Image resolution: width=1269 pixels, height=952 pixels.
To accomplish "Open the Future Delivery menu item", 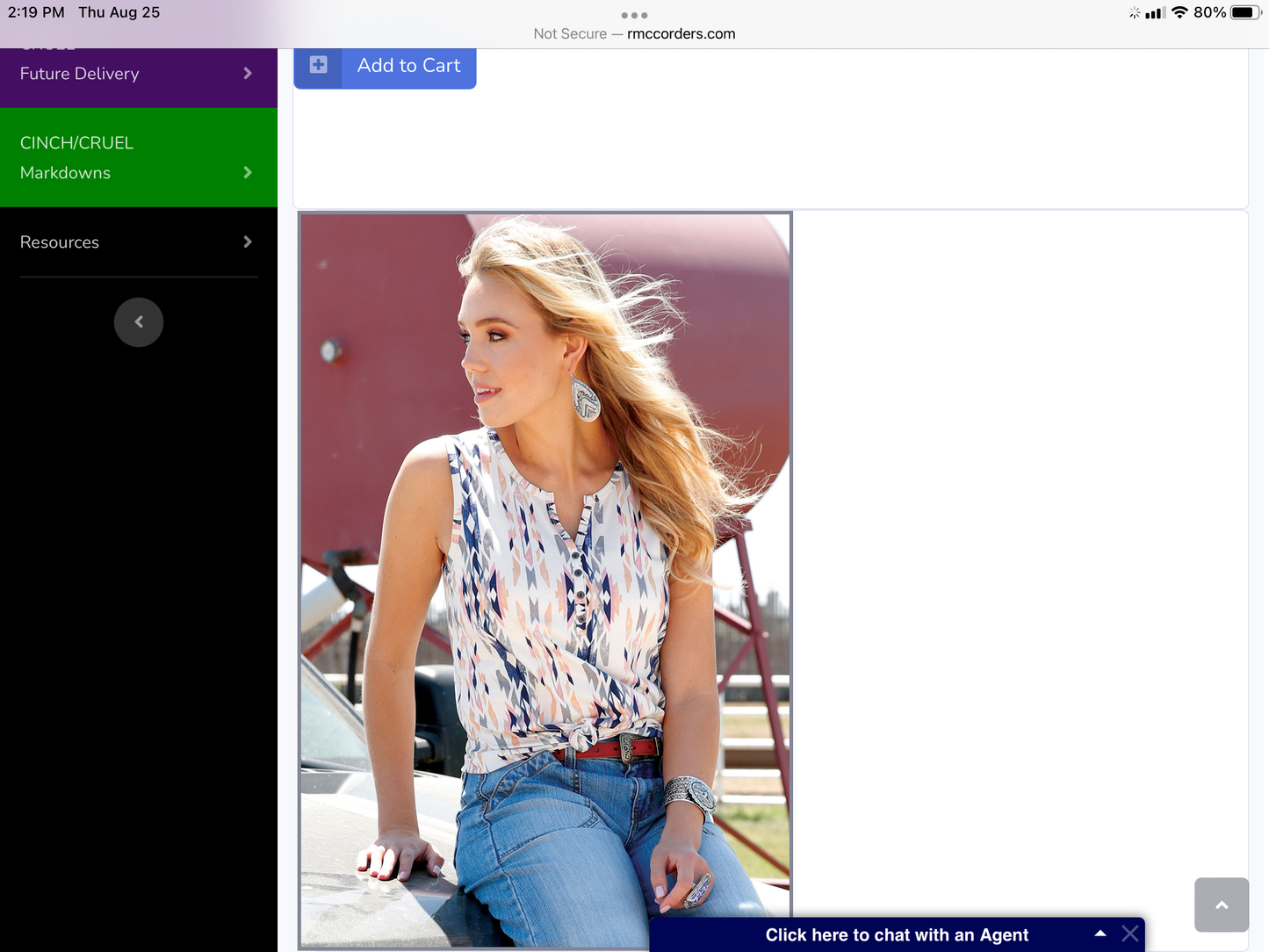I will coord(80,74).
